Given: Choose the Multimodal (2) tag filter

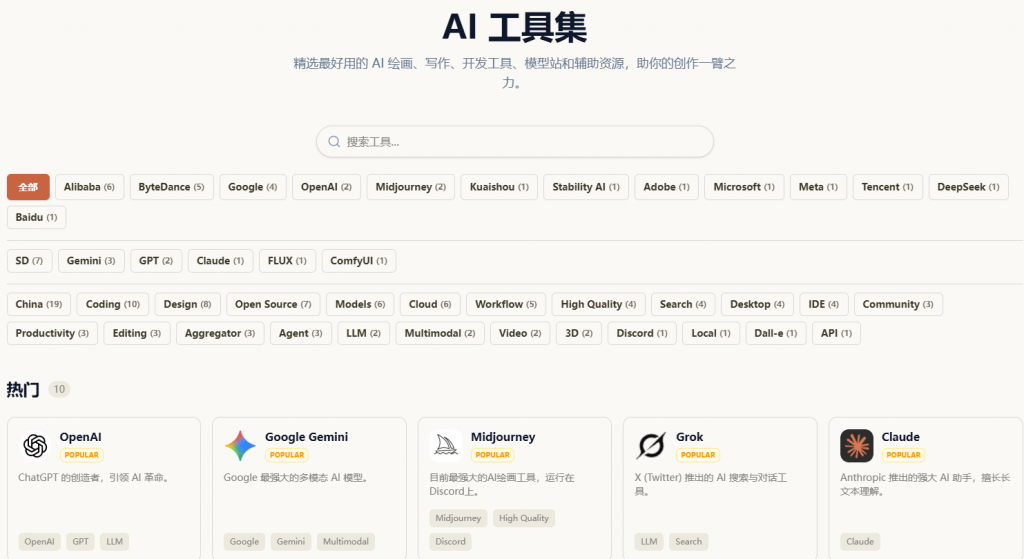Looking at the screenshot, I should click(x=440, y=333).
